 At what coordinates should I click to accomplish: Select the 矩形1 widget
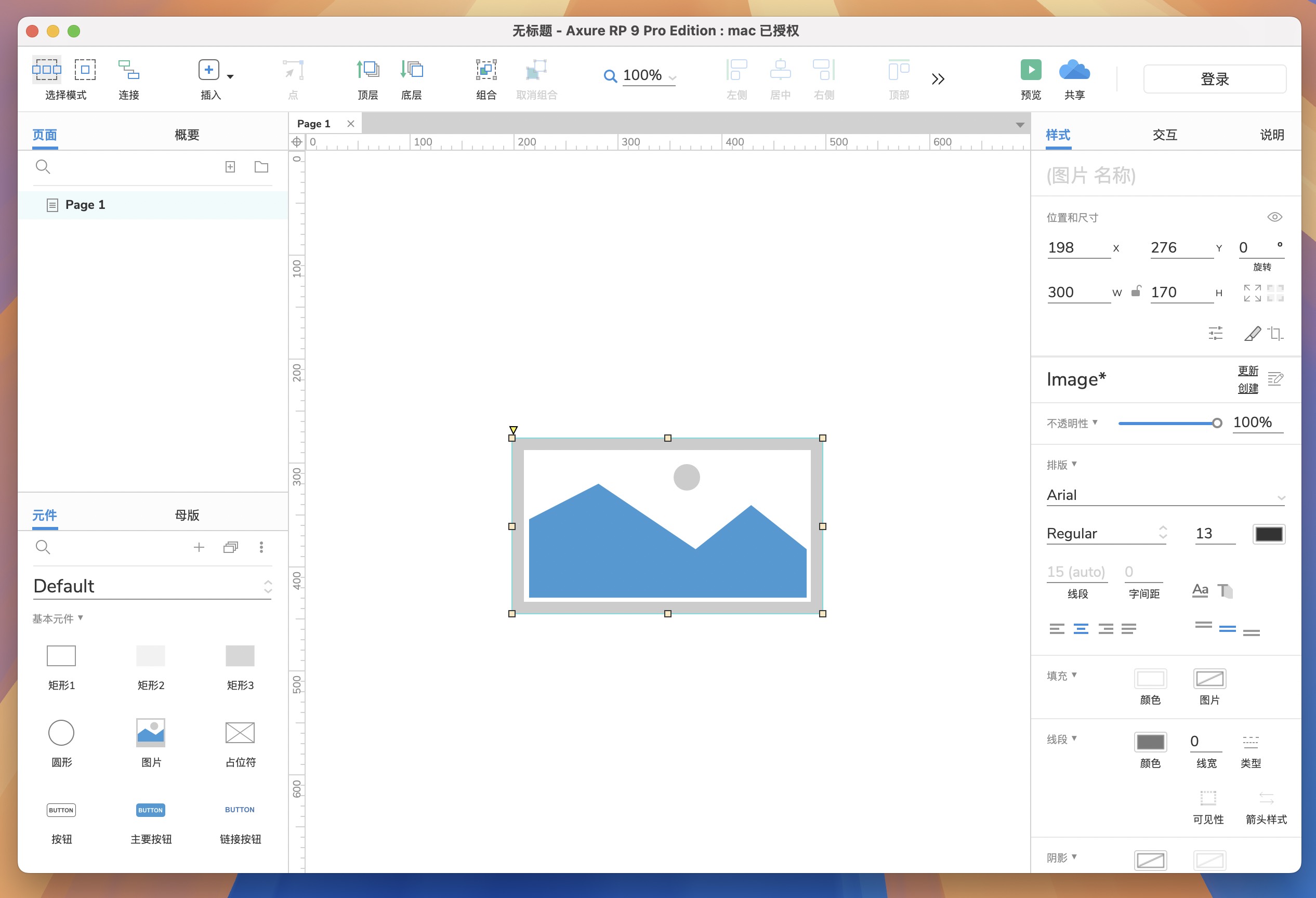[61, 656]
